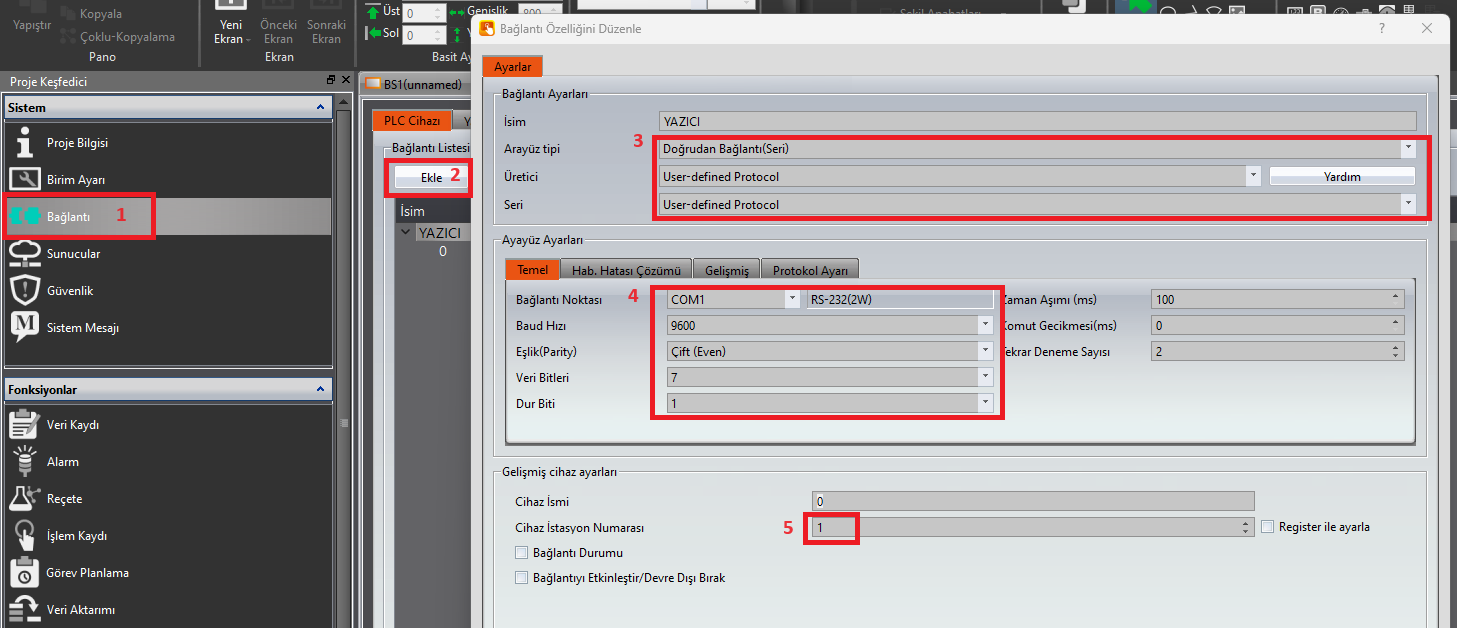Expand the Eşlik(Parity) dropdown
The height and width of the screenshot is (628, 1457).
coord(985,351)
